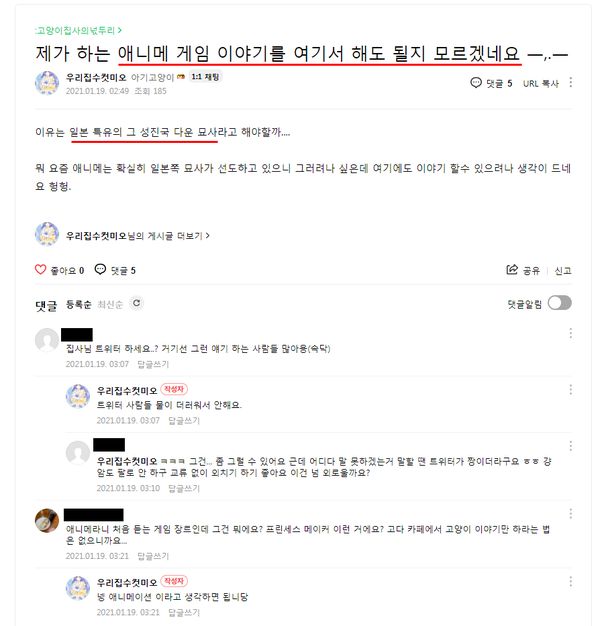Open the 고양이집사의넋두리 board link chevron
This screenshot has height=626, width=600.
(x=120, y=30)
